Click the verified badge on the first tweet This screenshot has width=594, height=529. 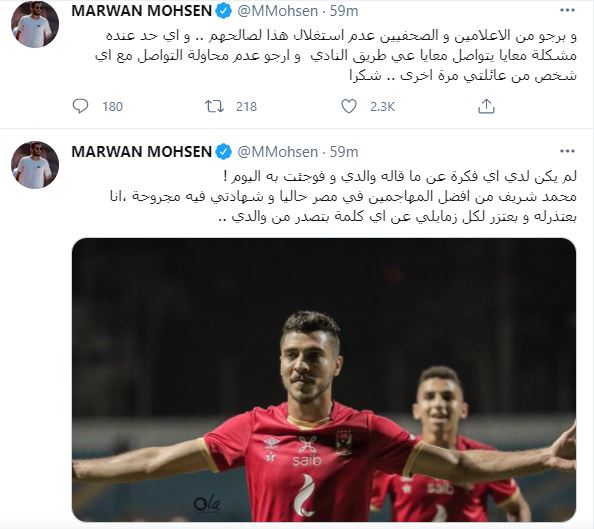[x=224, y=11]
